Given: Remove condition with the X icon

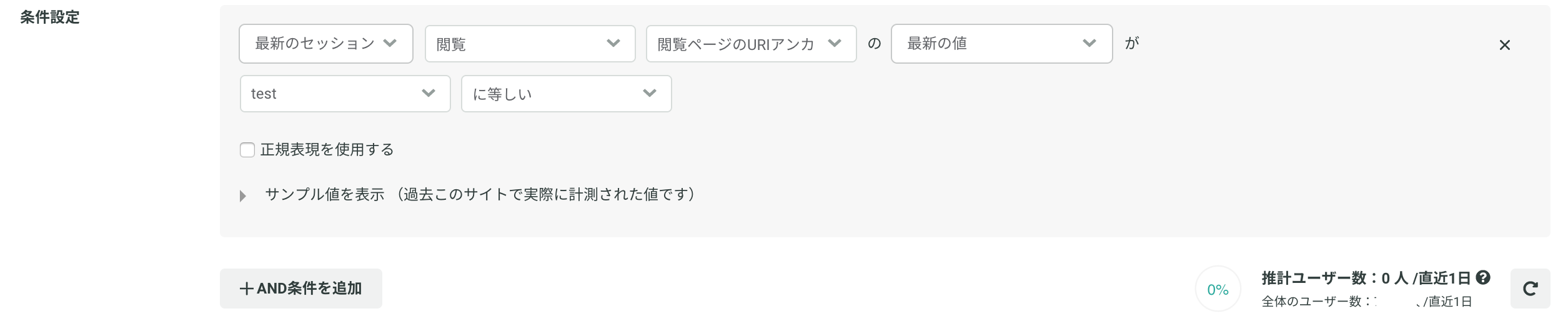Looking at the screenshot, I should (x=1504, y=45).
